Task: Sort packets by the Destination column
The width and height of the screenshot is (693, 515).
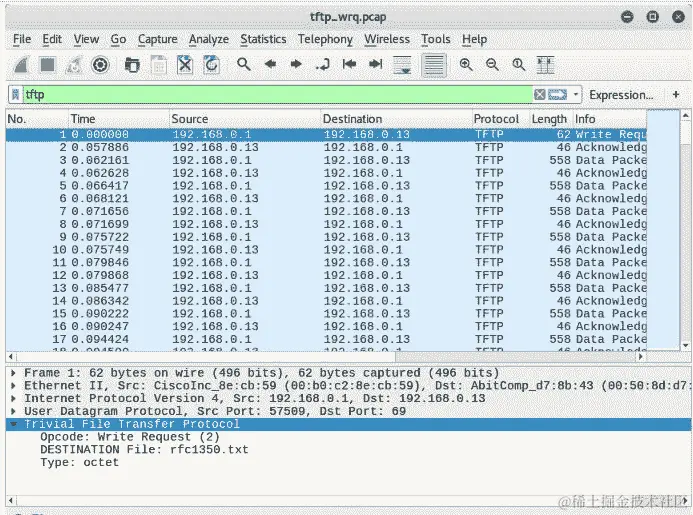Action: point(396,119)
